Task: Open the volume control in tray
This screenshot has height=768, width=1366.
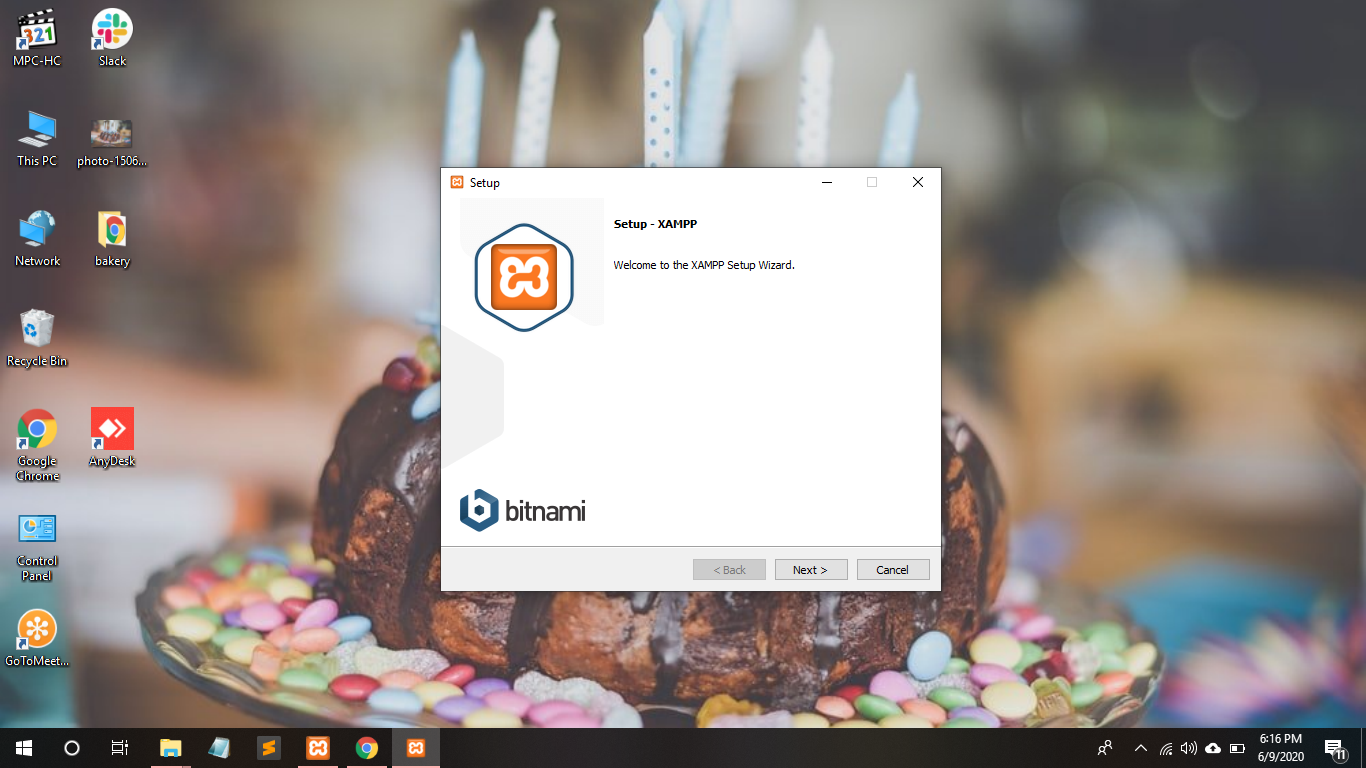Action: [x=1189, y=748]
